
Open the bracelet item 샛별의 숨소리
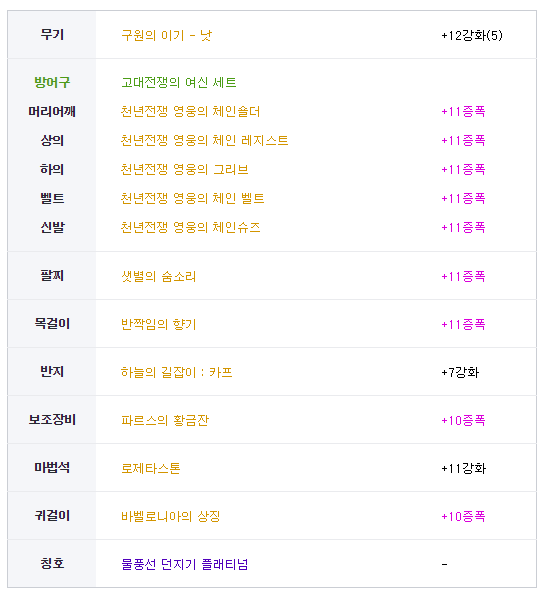(x=158, y=276)
